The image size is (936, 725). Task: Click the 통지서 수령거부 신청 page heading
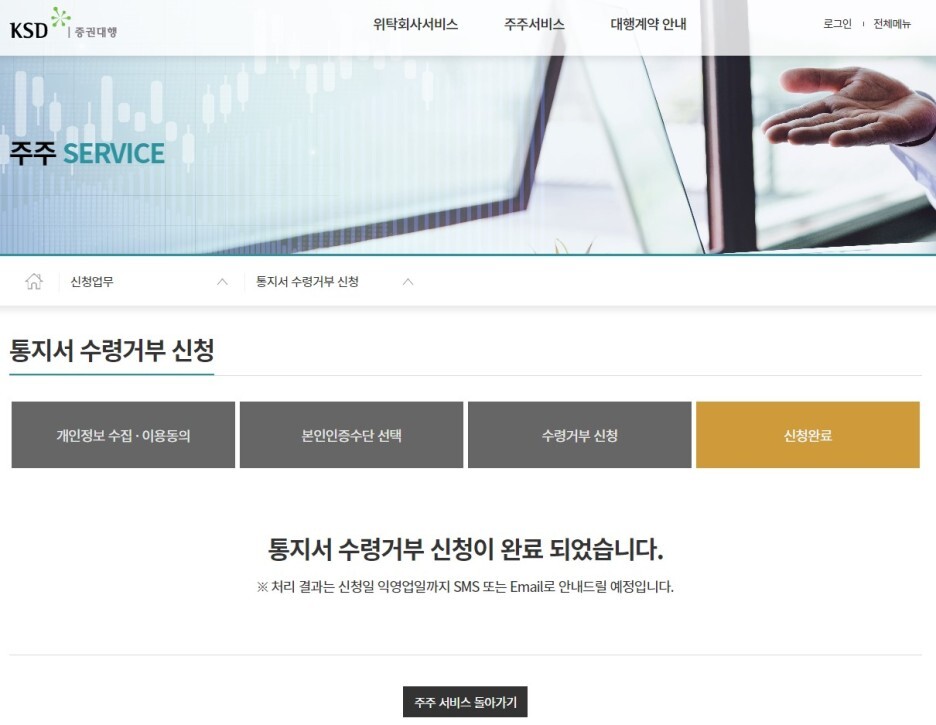pyautogui.click(x=112, y=350)
